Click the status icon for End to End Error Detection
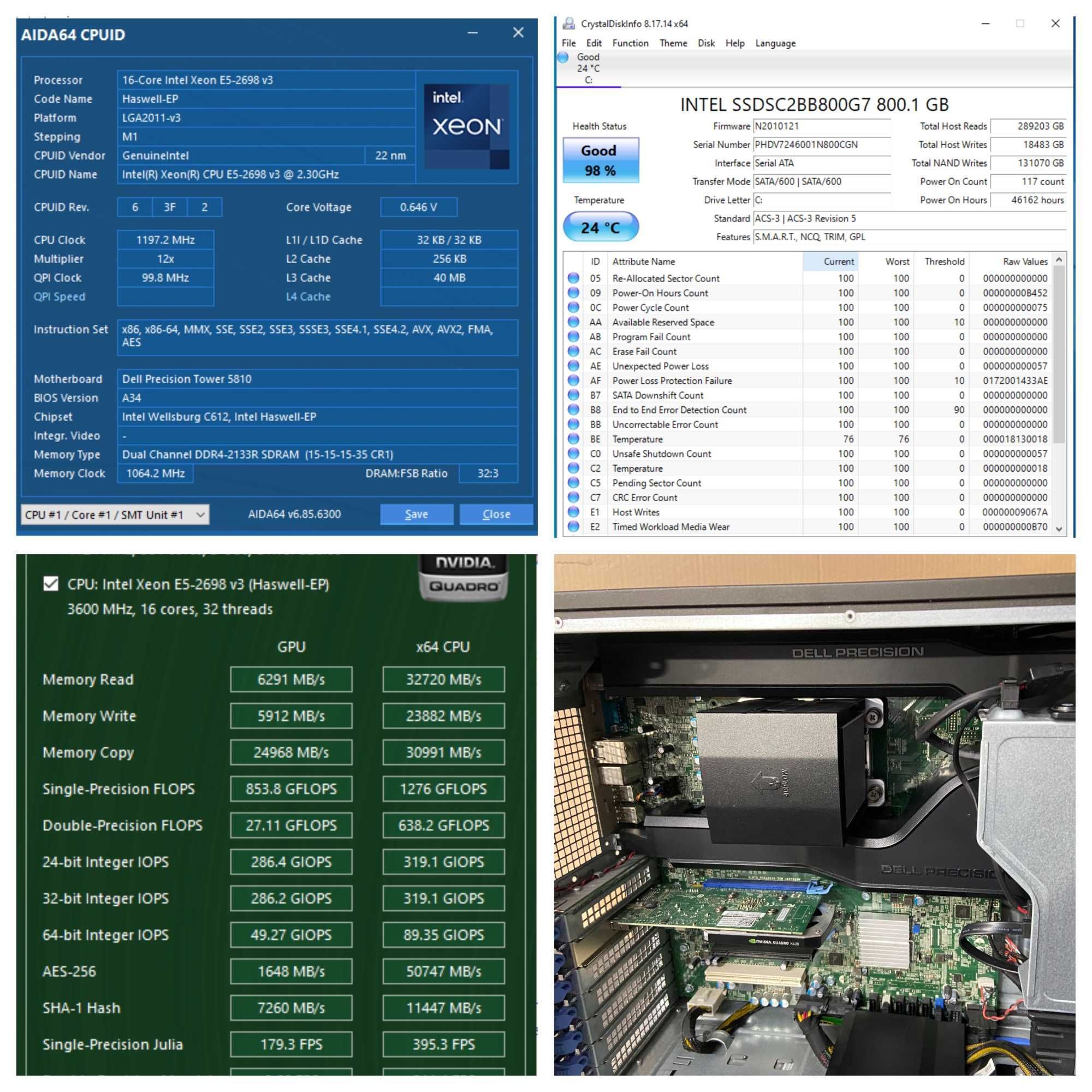1092x1092 pixels. 573,410
